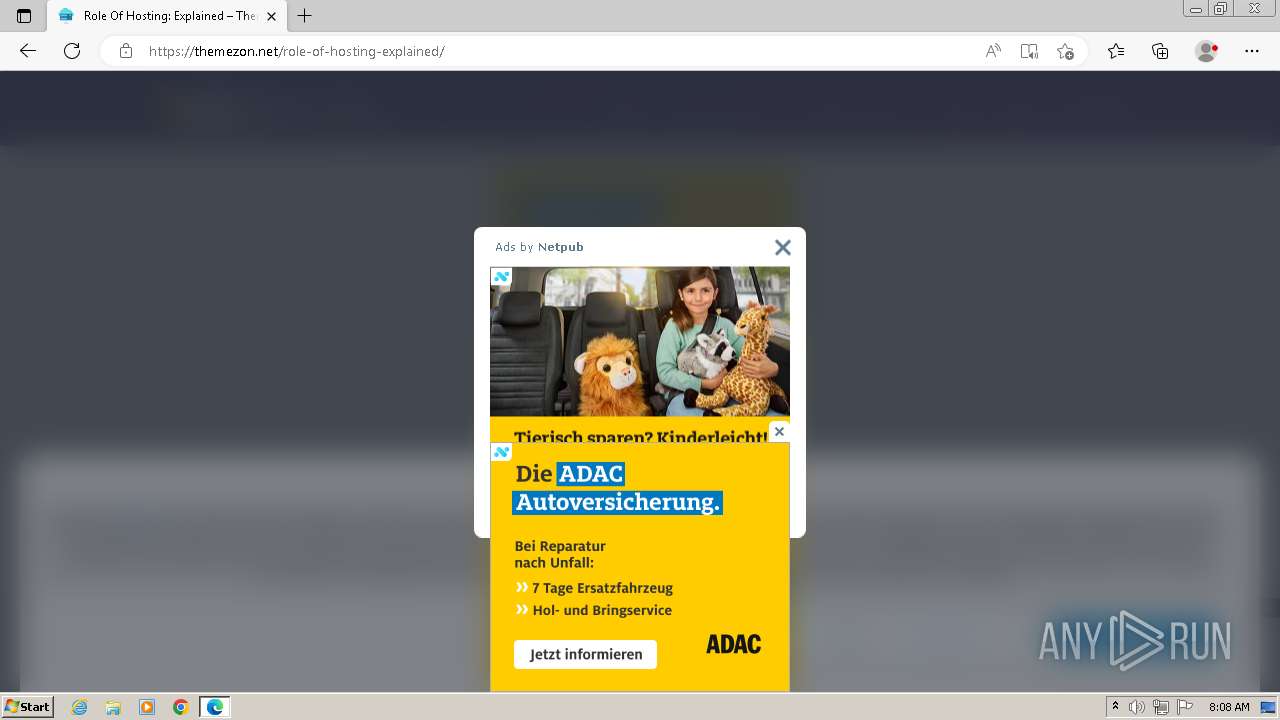1280x720 pixels.
Task: Close the yellow ADAC overlay ad
Action: coord(780,432)
